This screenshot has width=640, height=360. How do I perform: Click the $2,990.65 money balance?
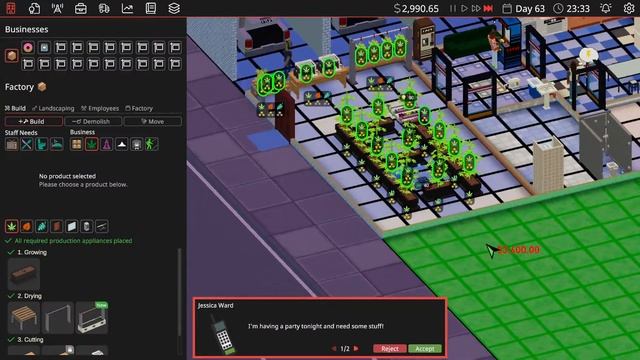coord(416,9)
